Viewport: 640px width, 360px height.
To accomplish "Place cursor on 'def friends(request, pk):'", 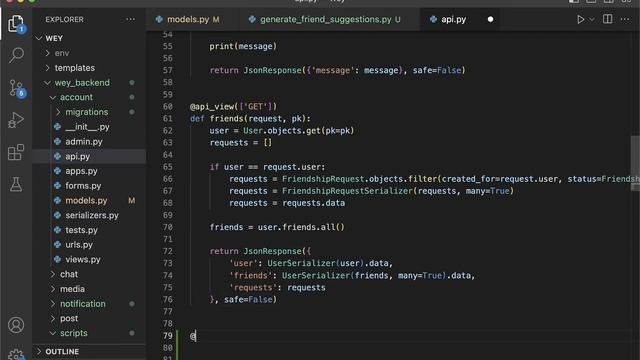I will point(250,119).
